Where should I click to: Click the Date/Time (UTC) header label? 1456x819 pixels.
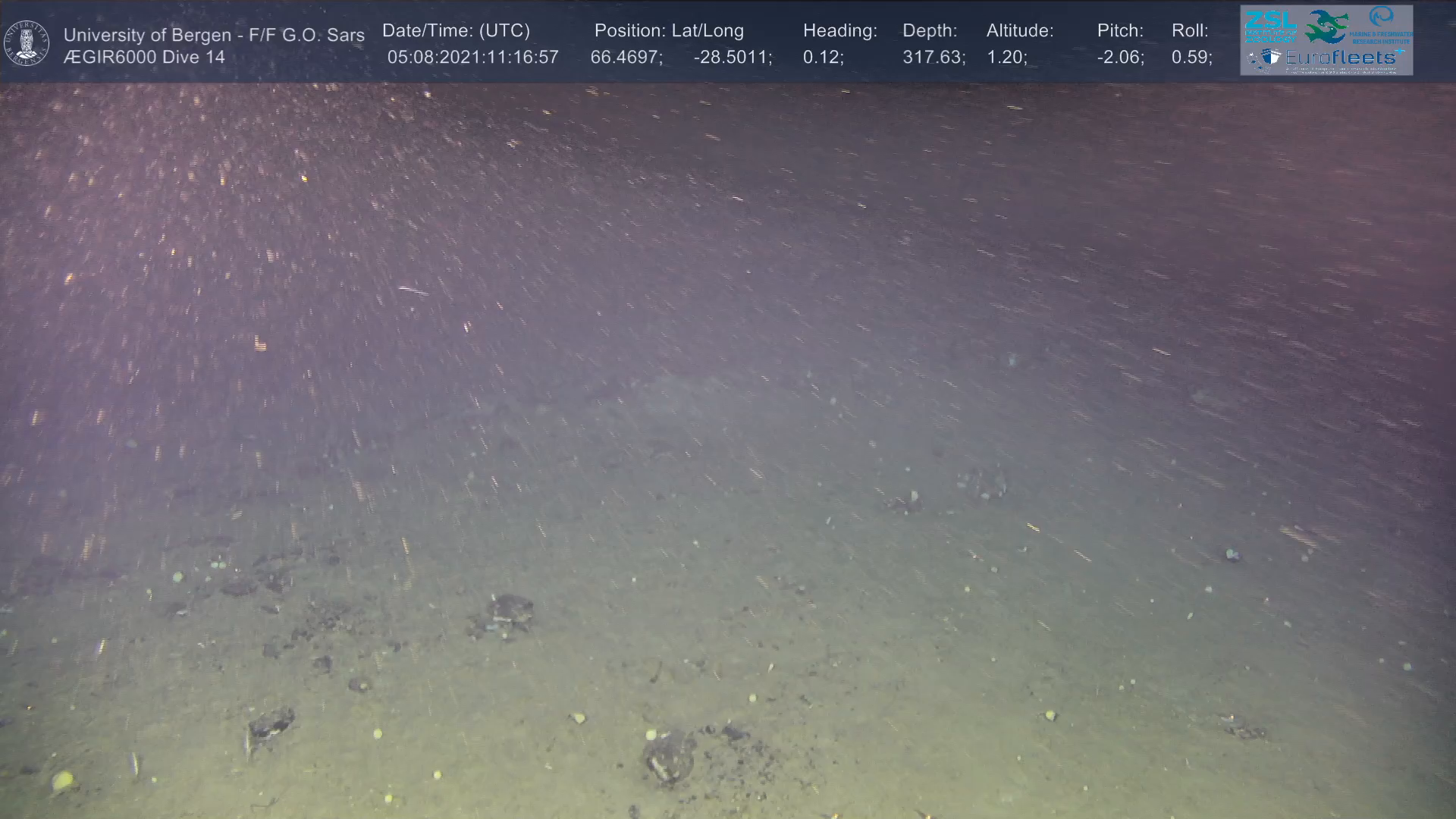pyautogui.click(x=456, y=30)
